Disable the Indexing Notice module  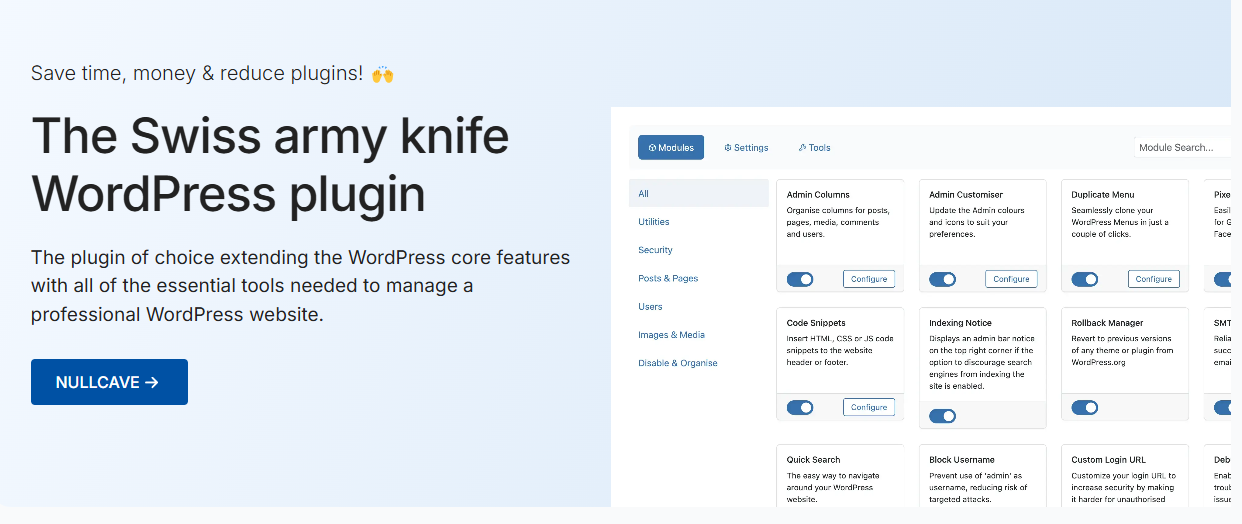(x=942, y=416)
